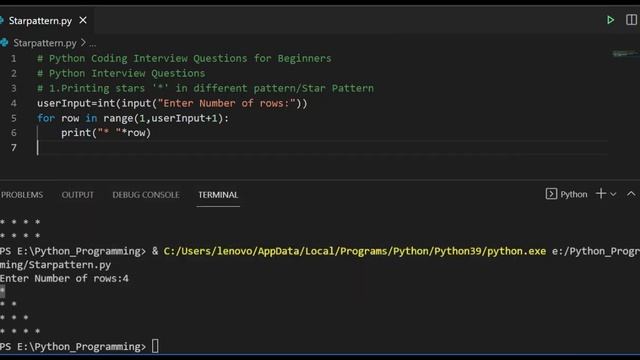The image size is (640, 360).
Task: Maximize the panel with the up chevron
Action: [631, 194]
